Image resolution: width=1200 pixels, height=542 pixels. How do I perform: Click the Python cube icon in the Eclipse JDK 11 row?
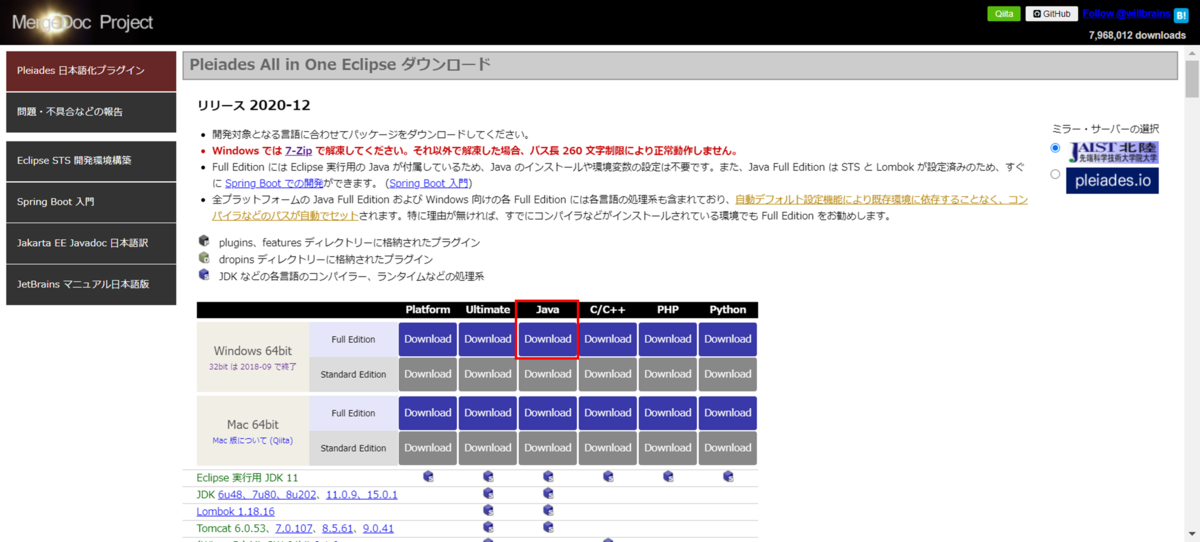[x=728, y=477]
